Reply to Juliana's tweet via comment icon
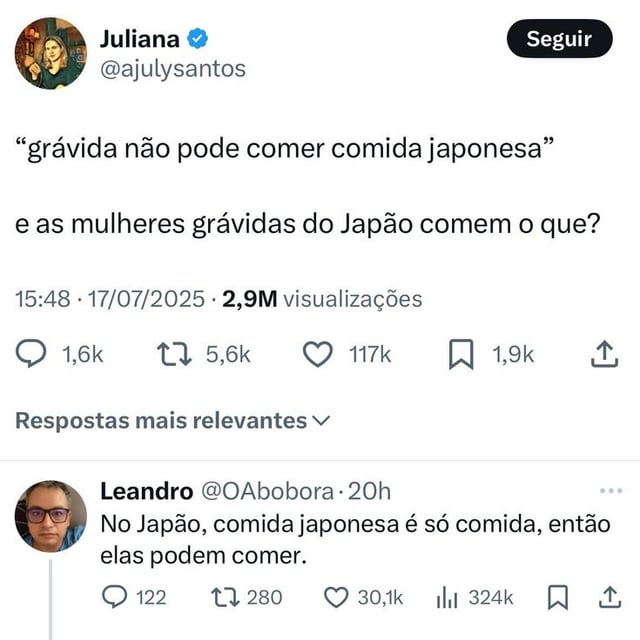This screenshot has width=640, height=640. [31, 353]
